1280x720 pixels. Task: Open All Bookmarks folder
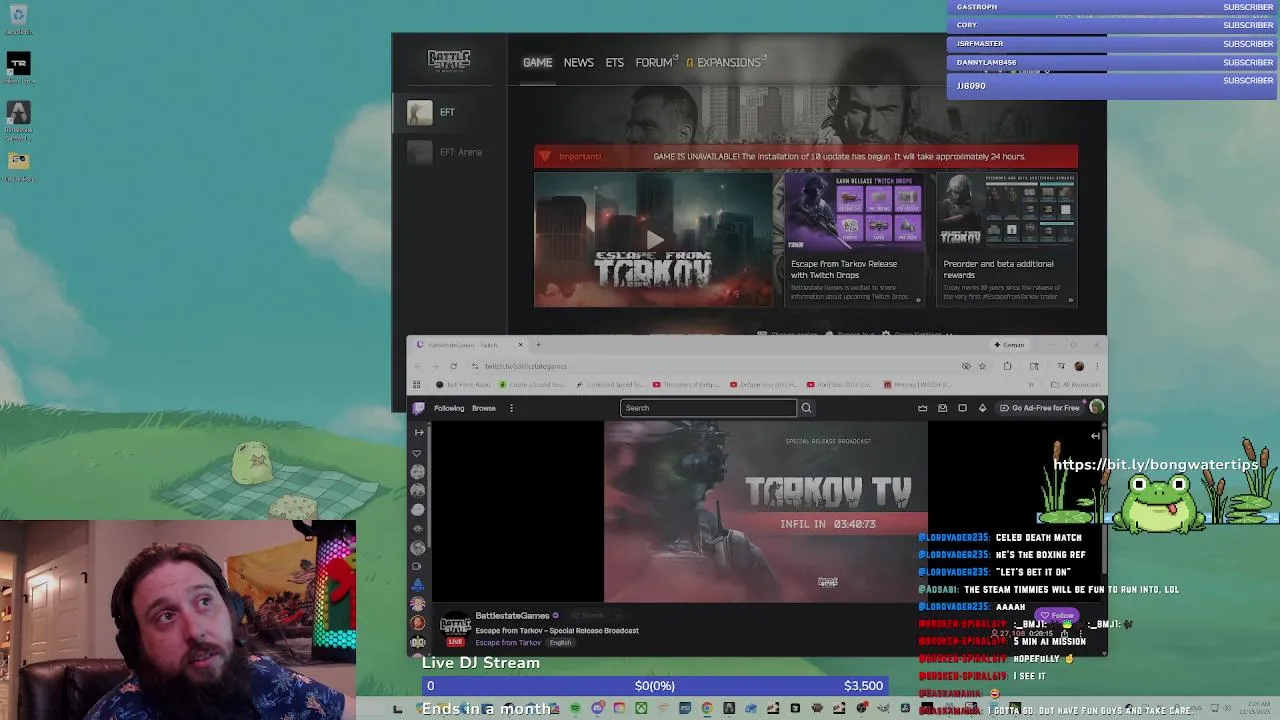(1076, 385)
